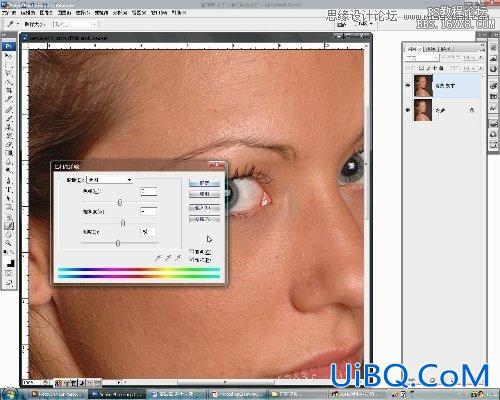Select the Zoom magnifier tool
This screenshot has width=500, height=400.
(9, 243)
